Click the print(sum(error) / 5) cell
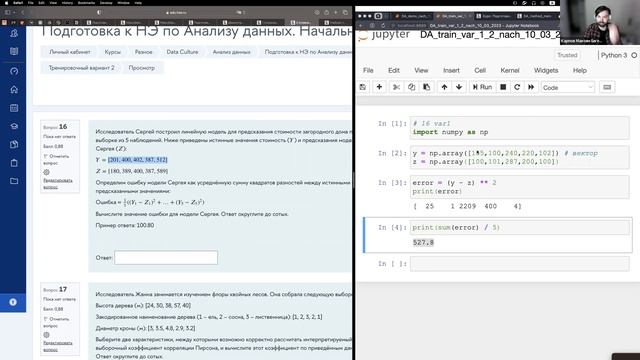640x360 pixels. click(x=520, y=227)
